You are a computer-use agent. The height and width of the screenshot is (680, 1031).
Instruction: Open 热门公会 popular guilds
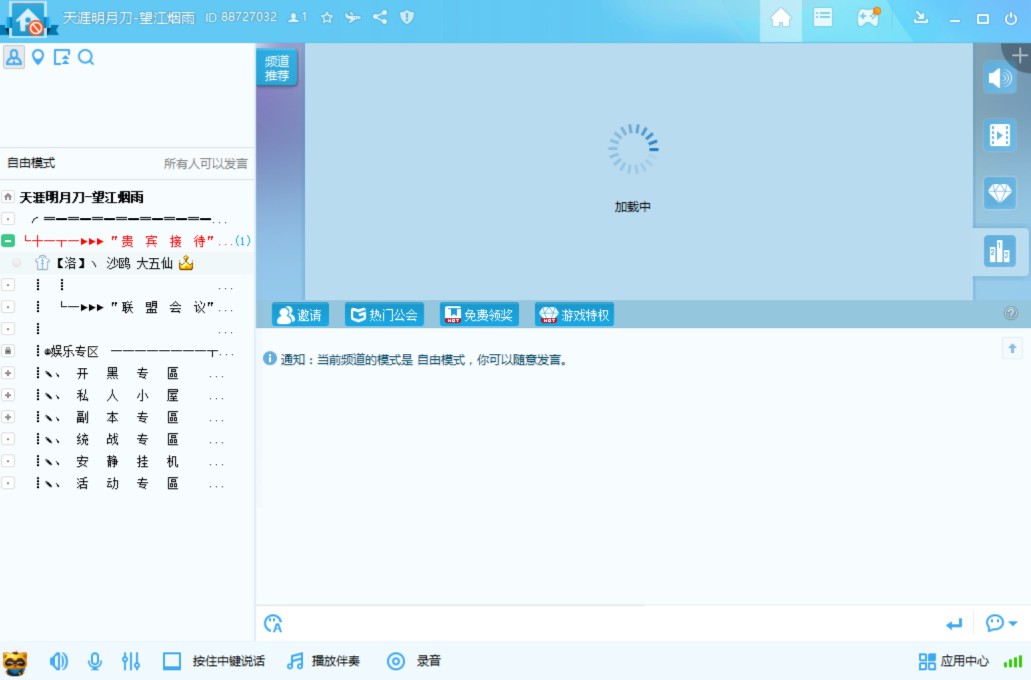(x=384, y=315)
